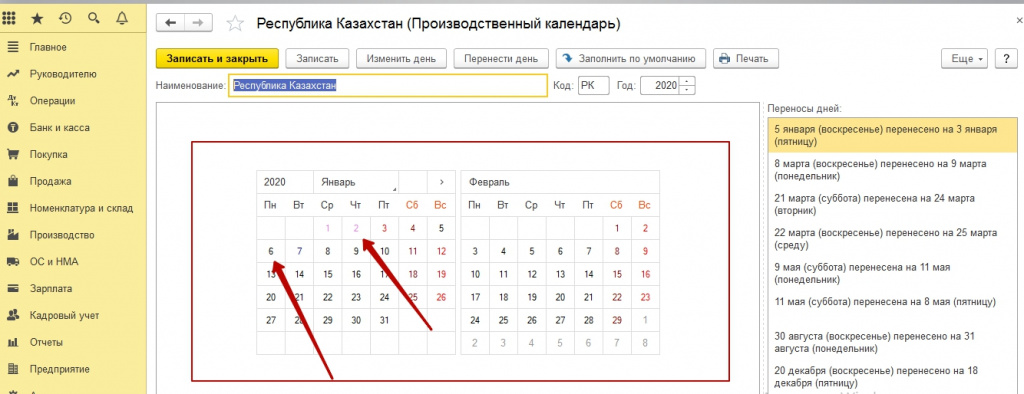Screen dimensions: 1024x394
Task: Click the 2020 year cell in calendar header
Action: (285, 182)
